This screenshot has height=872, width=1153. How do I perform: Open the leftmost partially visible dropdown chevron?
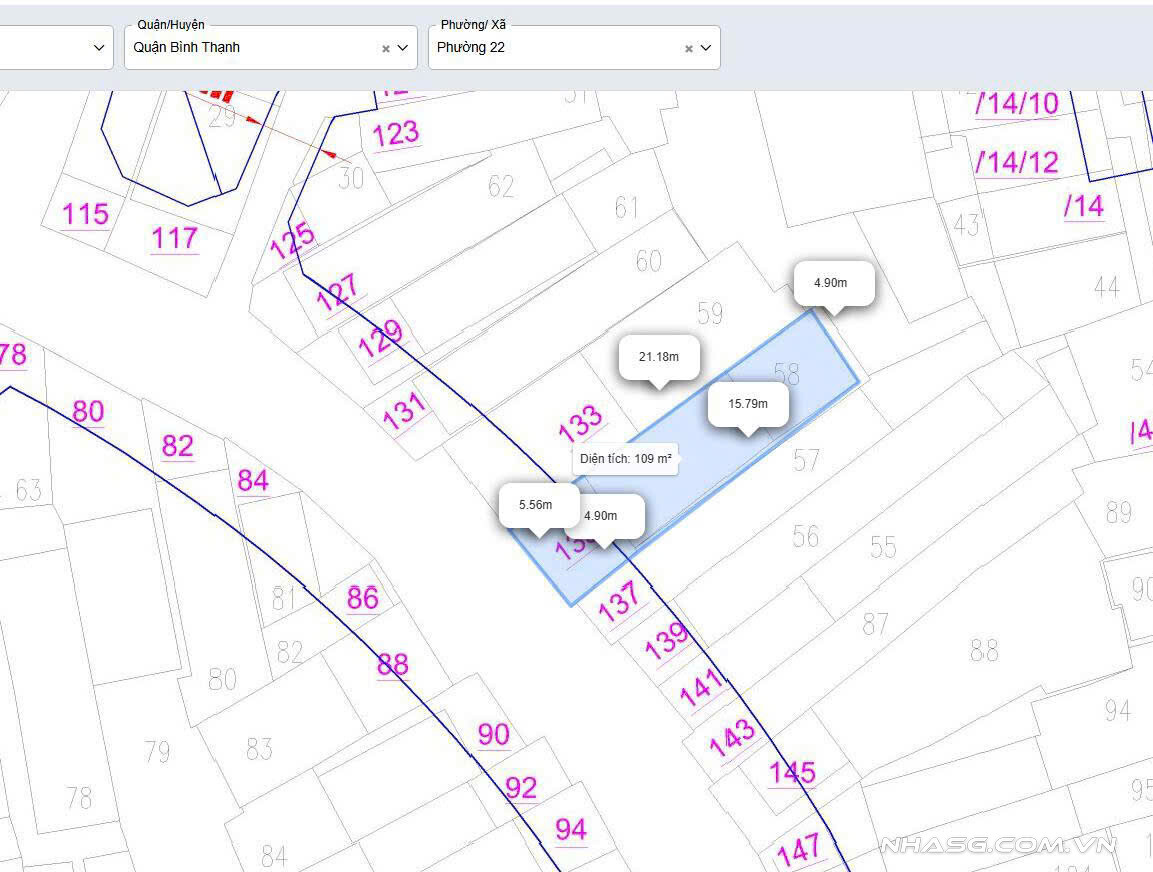pyautogui.click(x=99, y=48)
